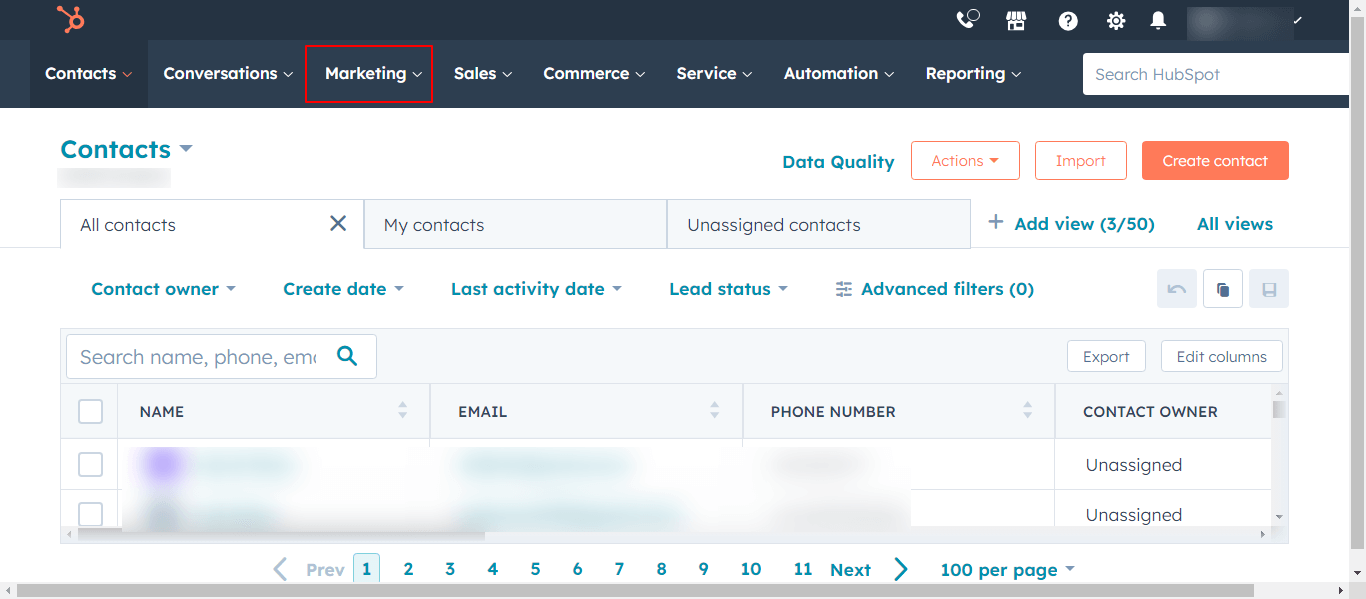Click the search magnifier in the contacts search bar
1366x599 pixels.
point(347,356)
